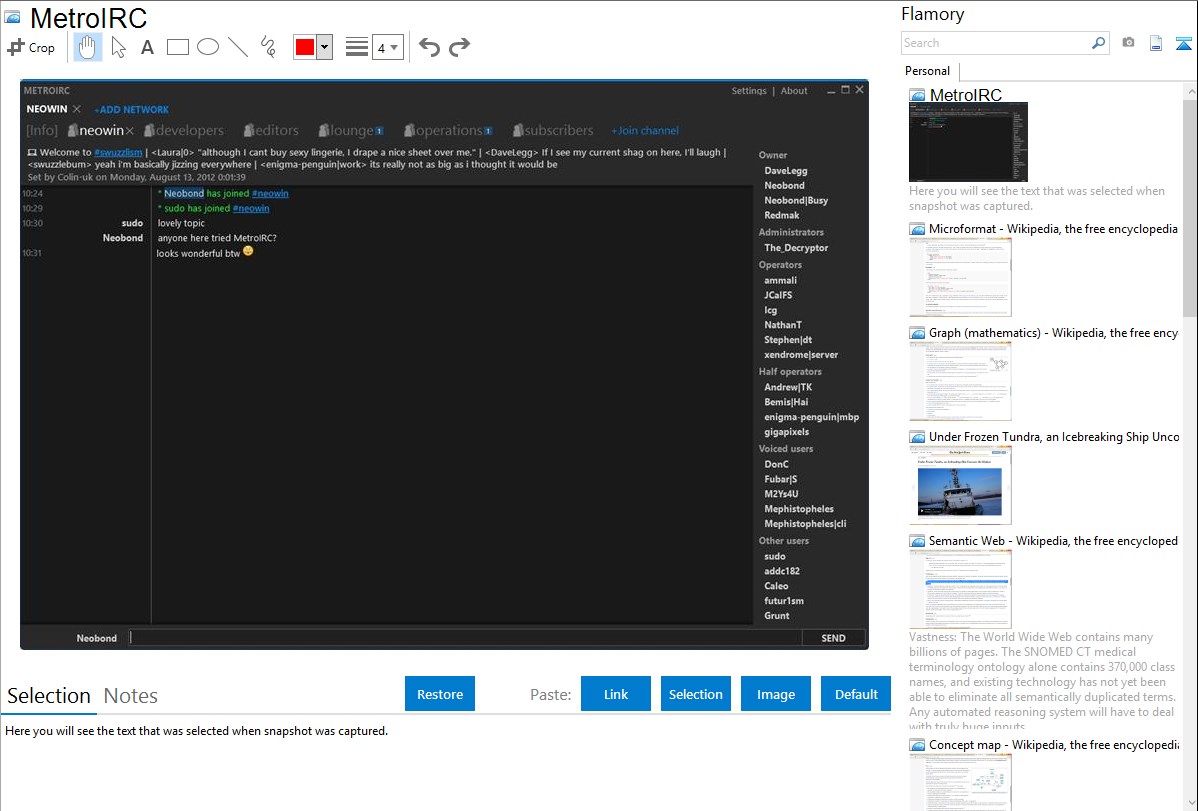Click the red color swatch
The width and height of the screenshot is (1198, 811).
pyautogui.click(x=305, y=47)
